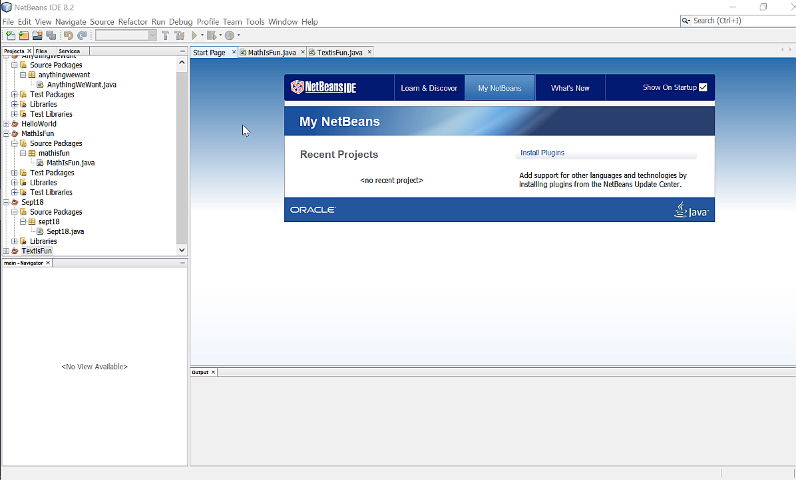Image resolution: width=796 pixels, height=480 pixels.
Task: Switch to the Files tab
Action: pyautogui.click(x=42, y=51)
